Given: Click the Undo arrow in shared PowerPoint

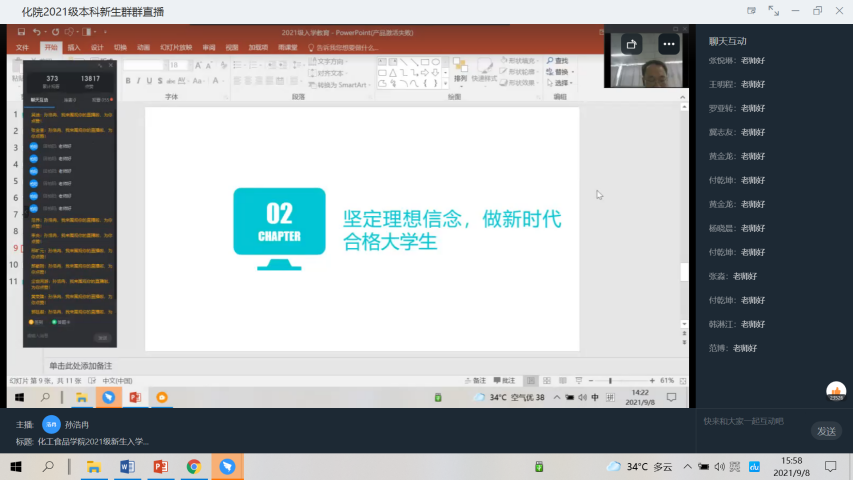Looking at the screenshot, I should point(36,32).
